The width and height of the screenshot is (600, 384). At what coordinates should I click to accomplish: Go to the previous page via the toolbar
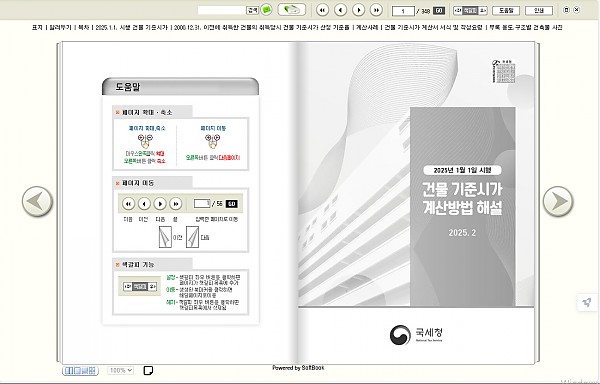coord(341,10)
